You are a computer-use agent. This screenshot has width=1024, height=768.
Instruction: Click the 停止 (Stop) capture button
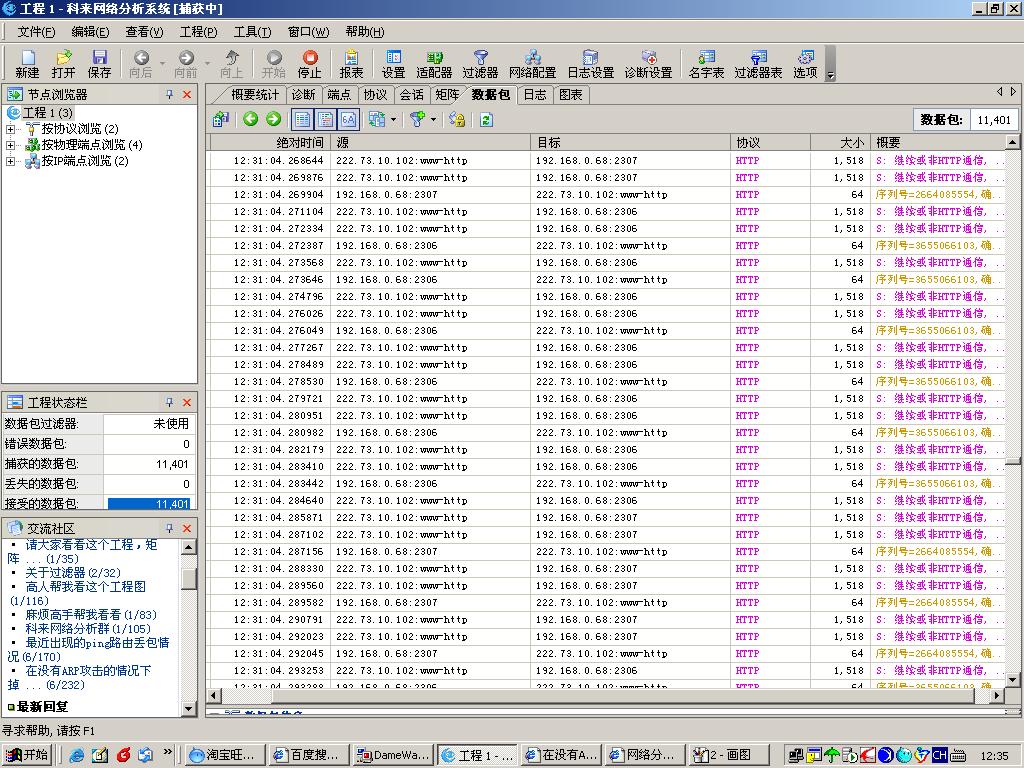click(310, 64)
